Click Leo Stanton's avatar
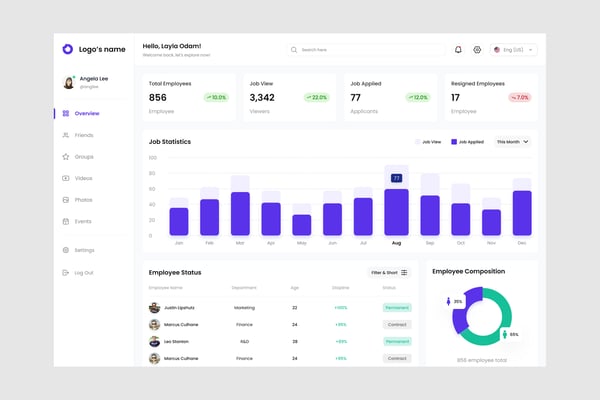600x400 pixels. [154, 341]
